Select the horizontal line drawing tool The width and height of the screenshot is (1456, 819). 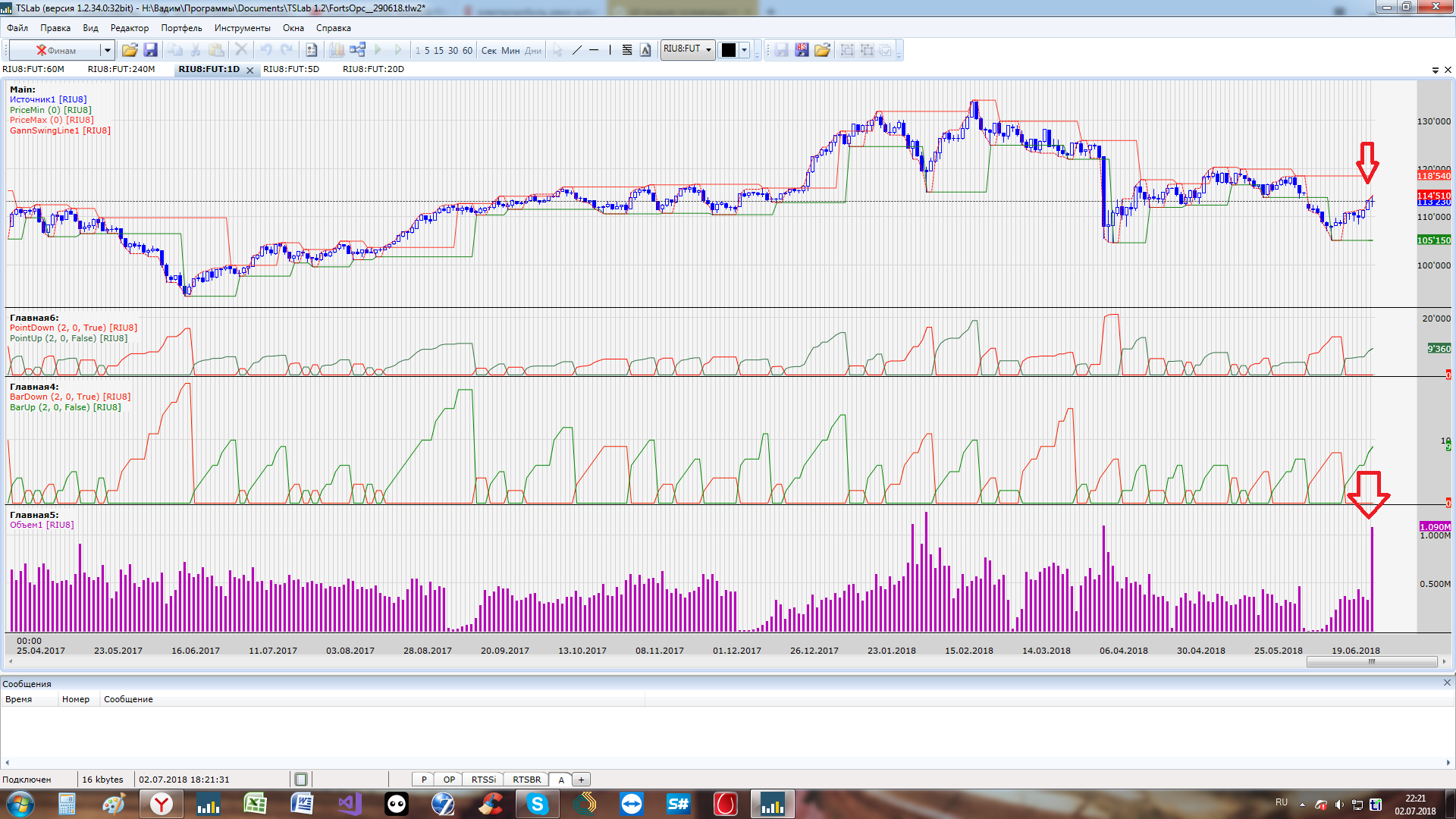coord(594,50)
